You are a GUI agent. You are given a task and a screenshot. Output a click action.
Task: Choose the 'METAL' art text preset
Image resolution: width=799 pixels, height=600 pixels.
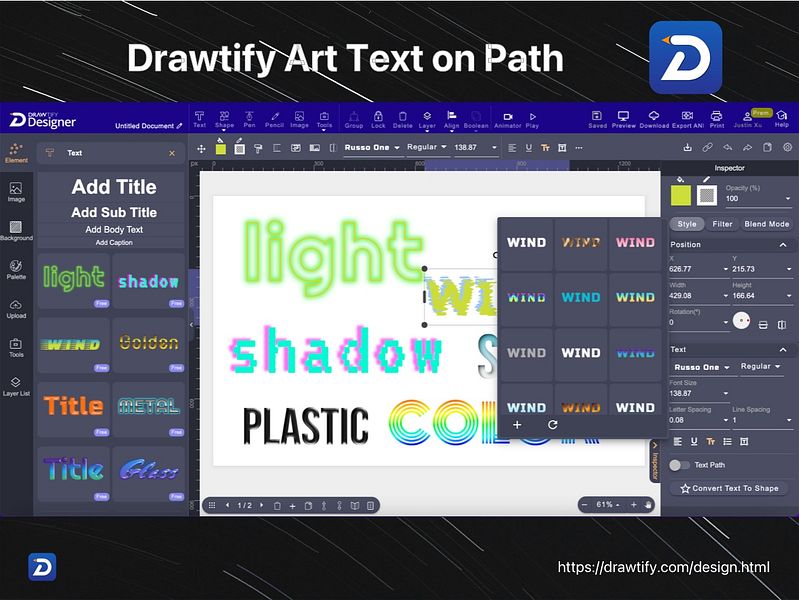(x=148, y=409)
